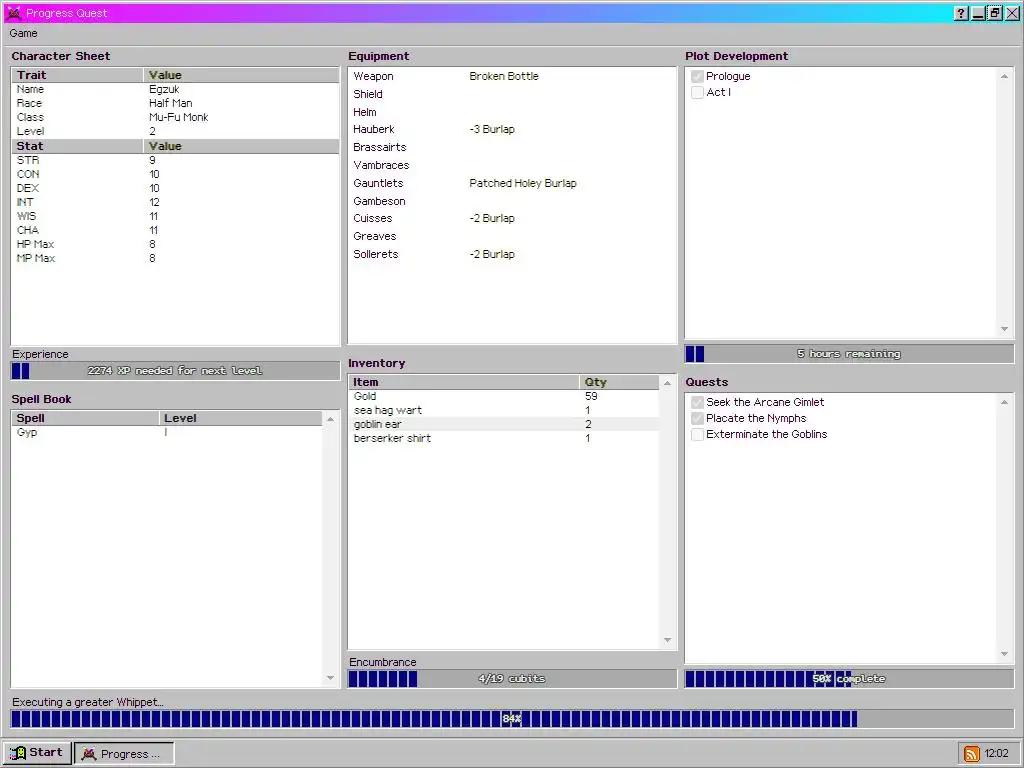Click Plot Development scroll up arrow
1024x768 pixels.
tap(1004, 76)
